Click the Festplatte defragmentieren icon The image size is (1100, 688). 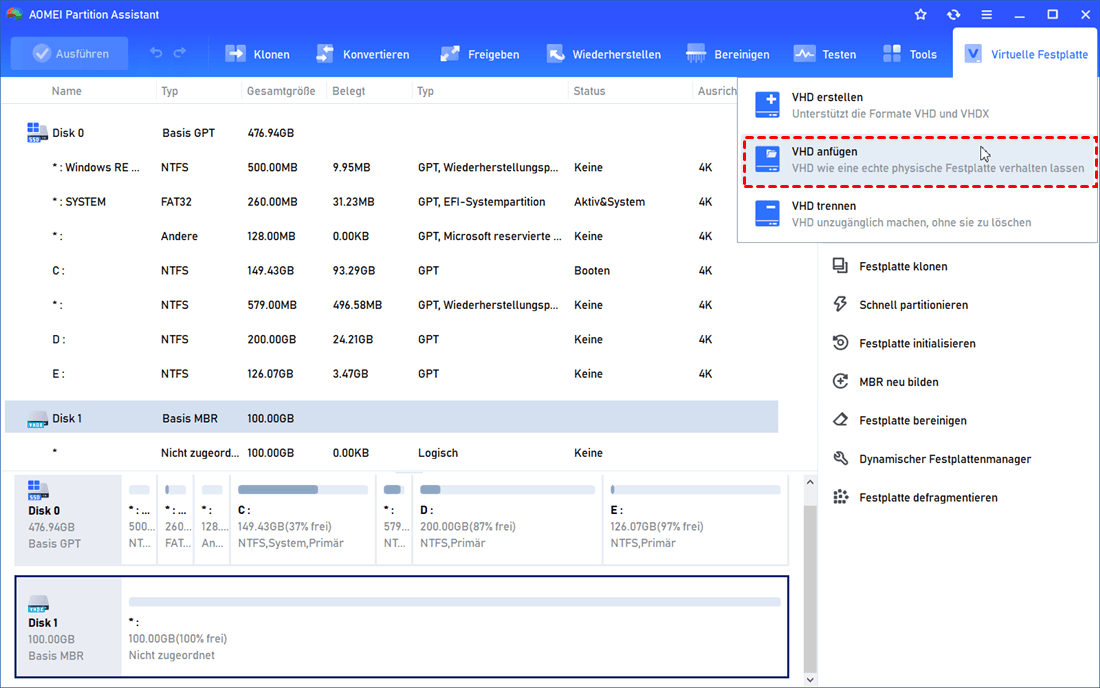pos(841,497)
